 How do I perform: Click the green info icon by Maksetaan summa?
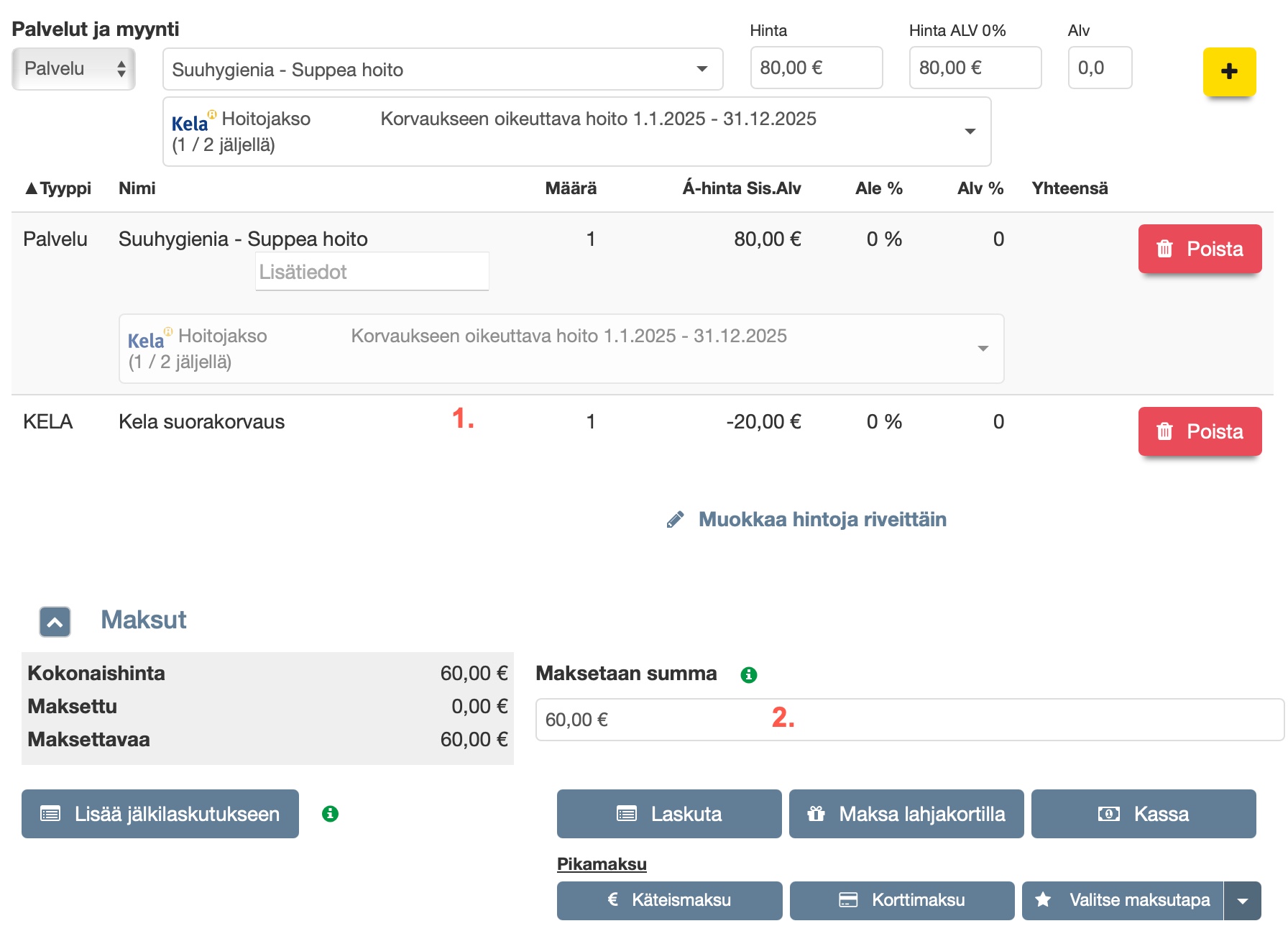tap(748, 674)
